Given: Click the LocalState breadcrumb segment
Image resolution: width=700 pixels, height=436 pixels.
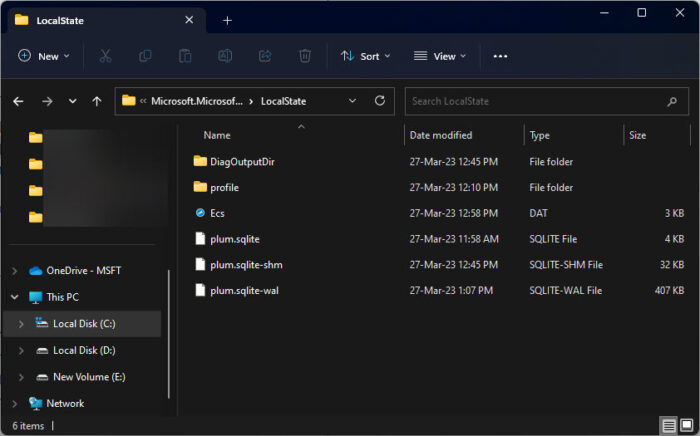Looking at the screenshot, I should [283, 101].
